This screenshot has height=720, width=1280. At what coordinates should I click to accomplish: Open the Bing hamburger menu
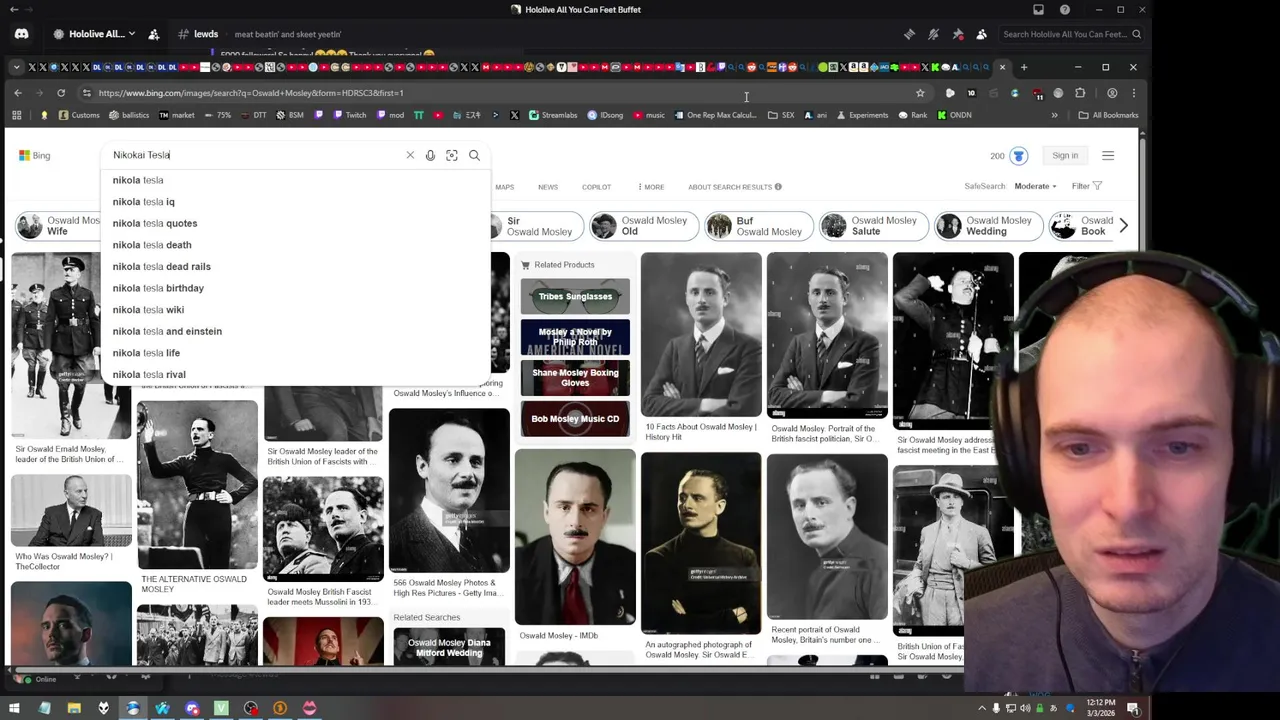(x=1108, y=155)
